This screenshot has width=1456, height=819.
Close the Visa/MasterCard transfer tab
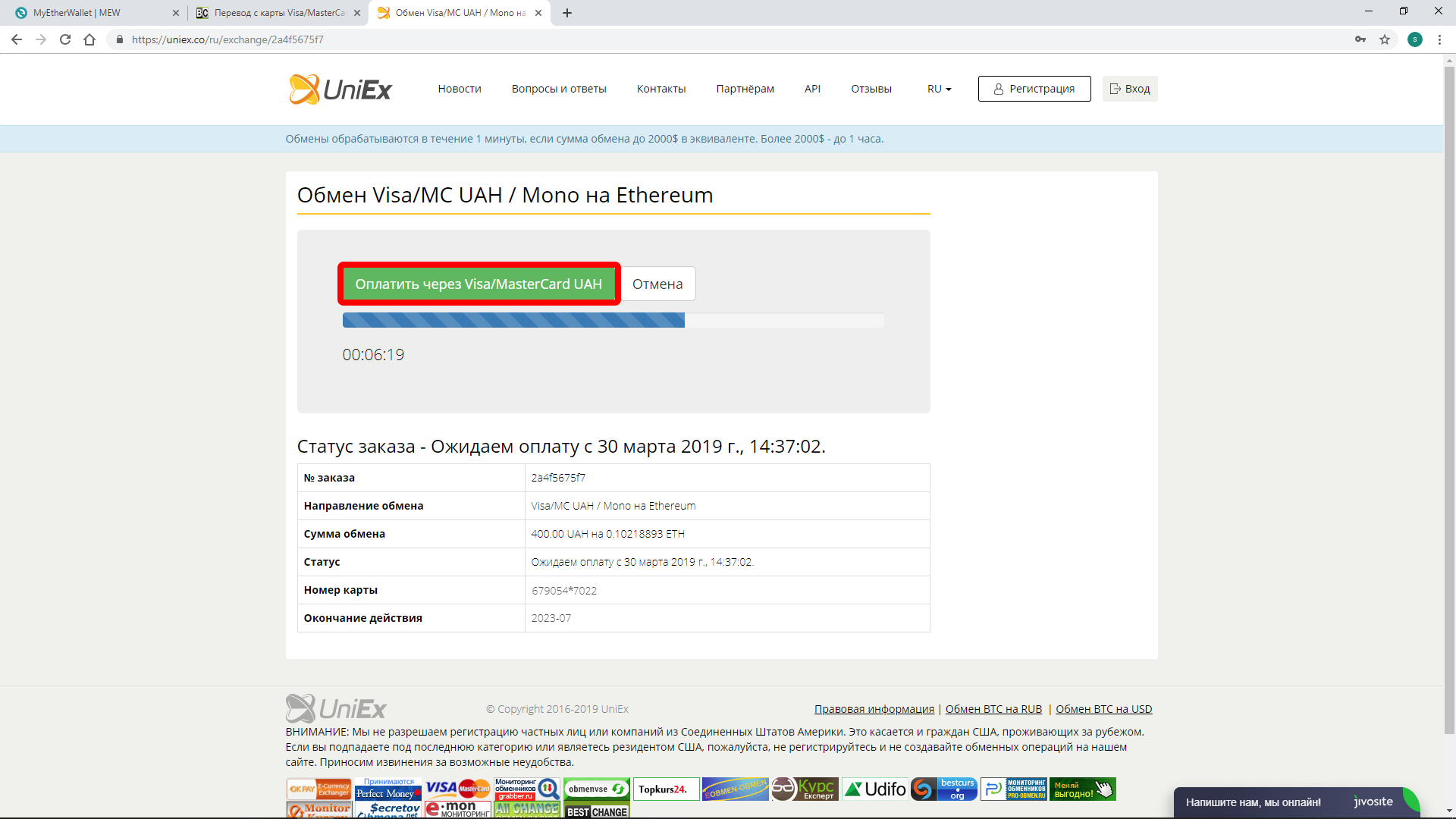(x=357, y=13)
